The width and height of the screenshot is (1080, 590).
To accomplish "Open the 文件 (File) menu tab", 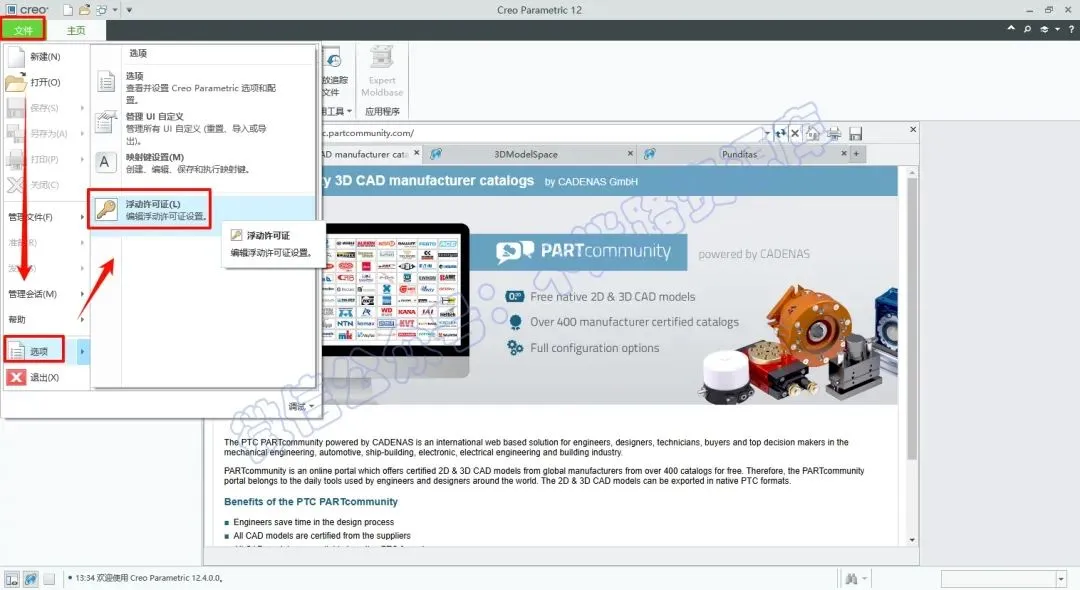I will pyautogui.click(x=23, y=30).
